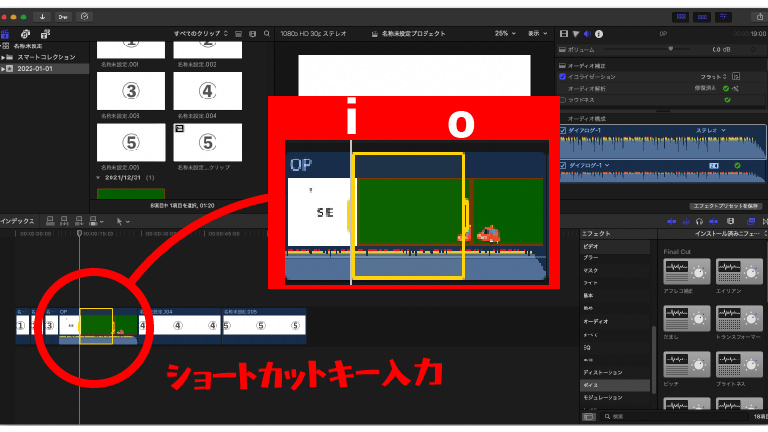Click the share export button
This screenshot has width=768, height=432.
coord(760,17)
